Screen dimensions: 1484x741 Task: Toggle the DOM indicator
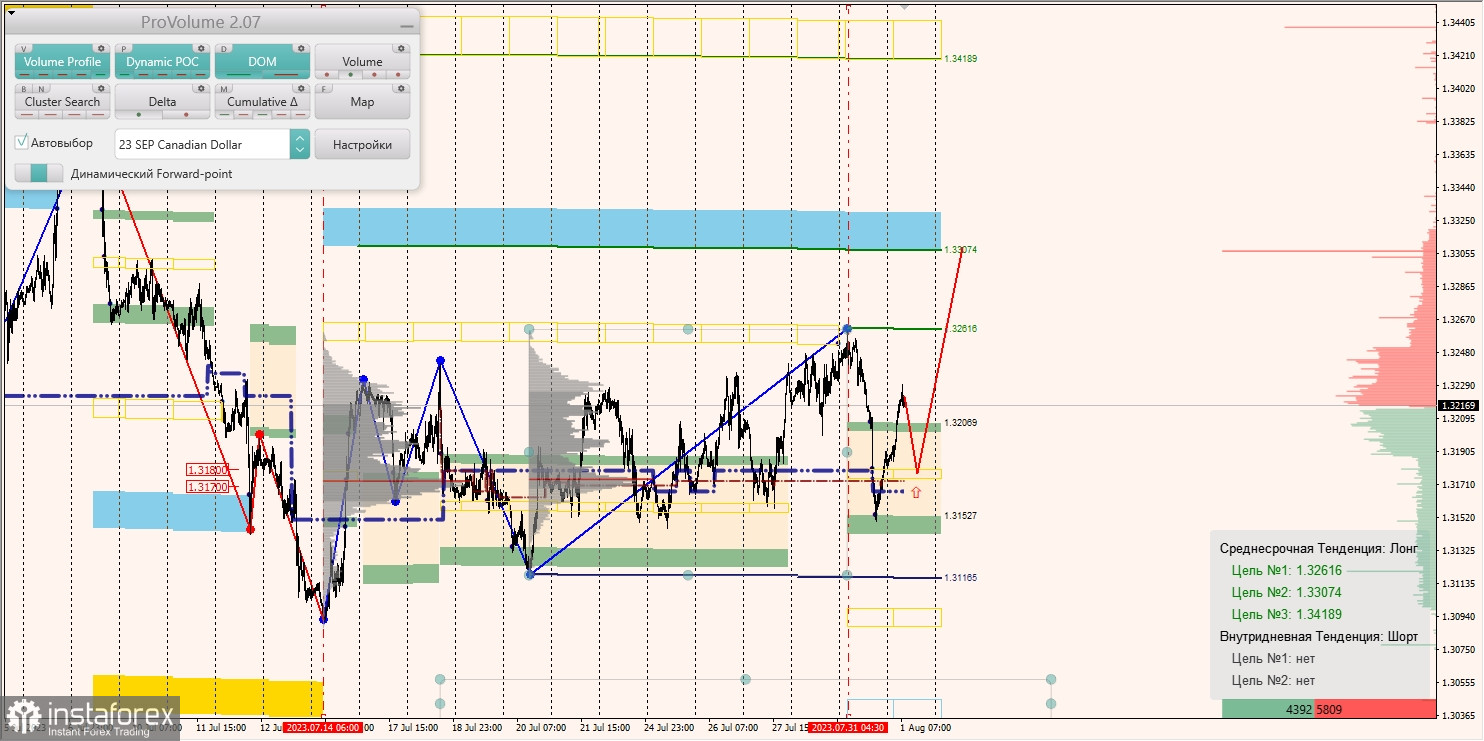click(262, 61)
